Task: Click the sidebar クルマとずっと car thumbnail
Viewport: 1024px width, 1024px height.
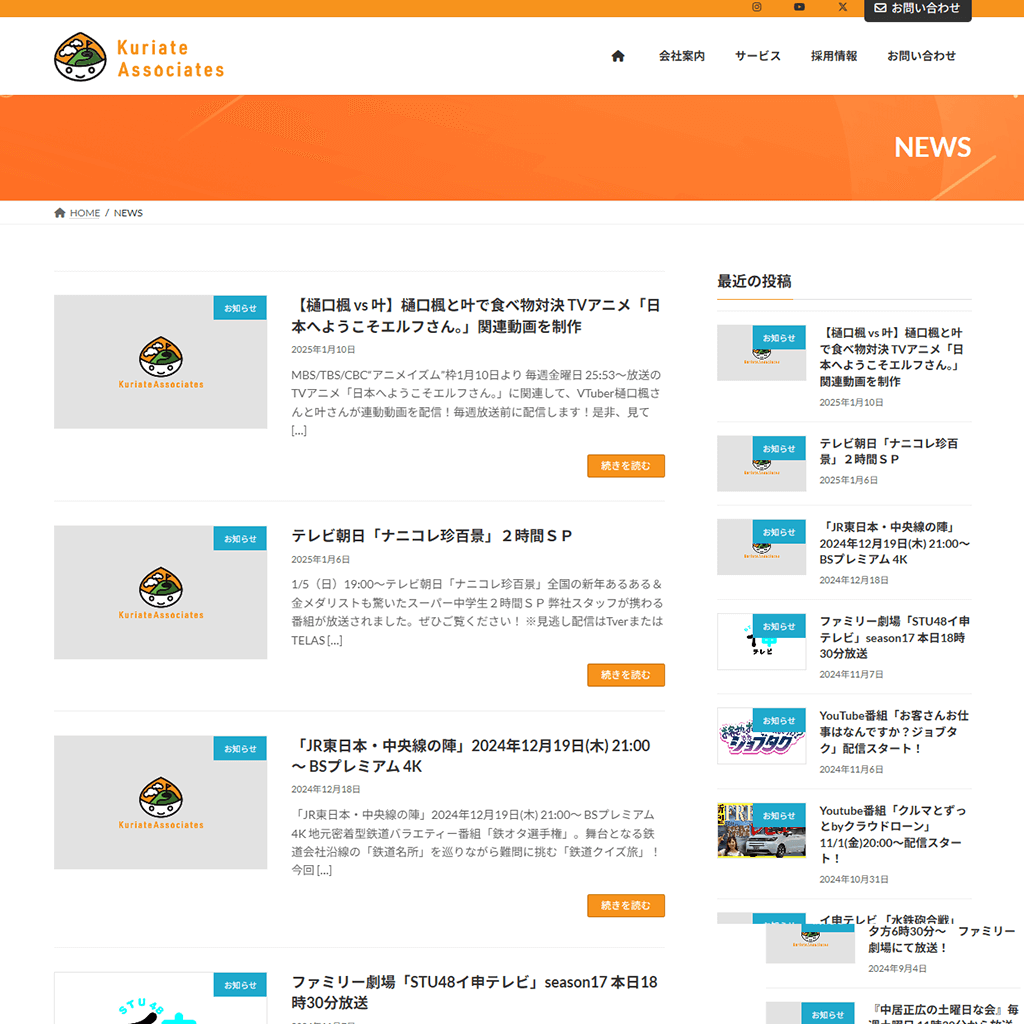Action: click(761, 831)
